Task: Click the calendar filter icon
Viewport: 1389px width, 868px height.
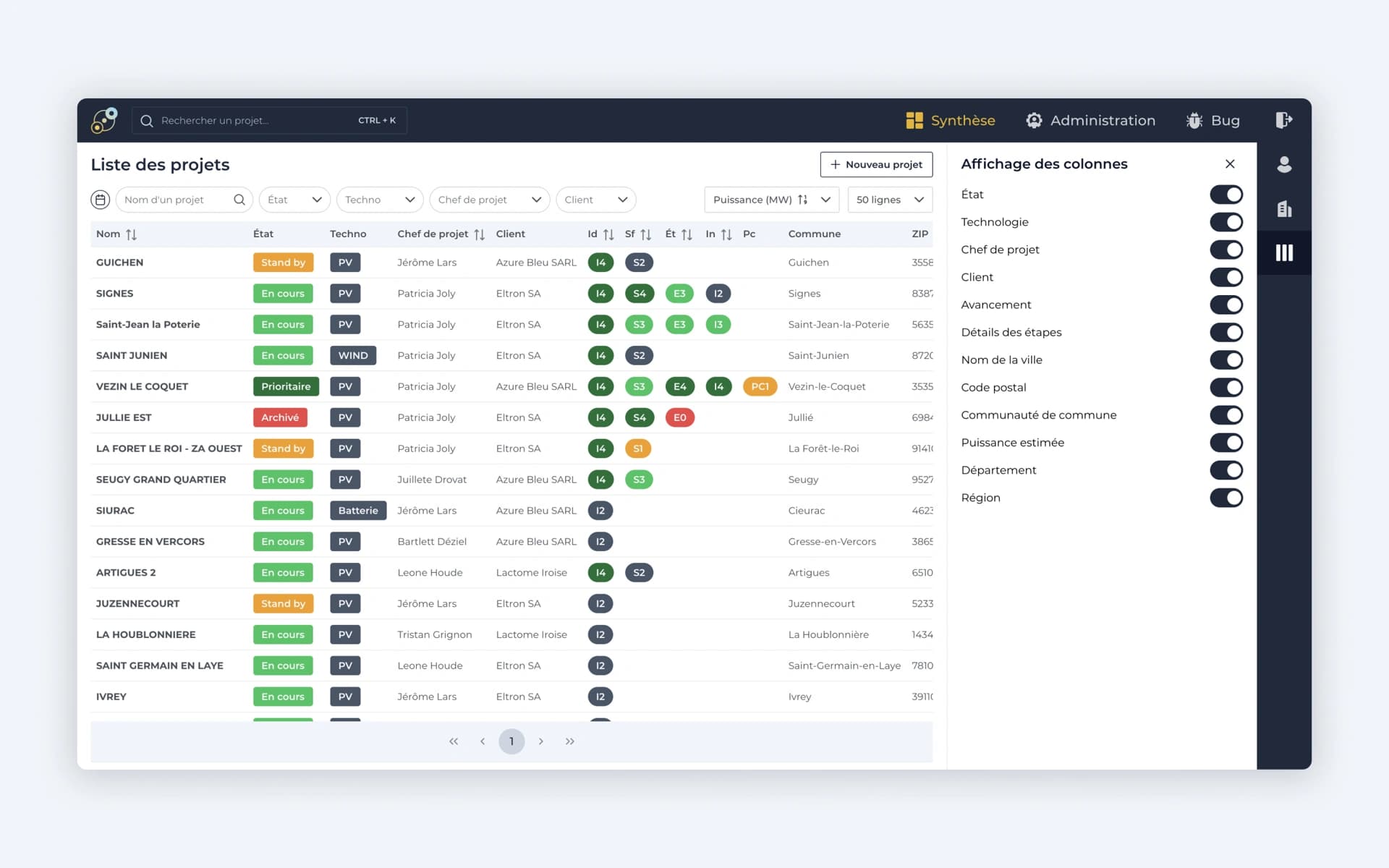Action: pyautogui.click(x=100, y=200)
